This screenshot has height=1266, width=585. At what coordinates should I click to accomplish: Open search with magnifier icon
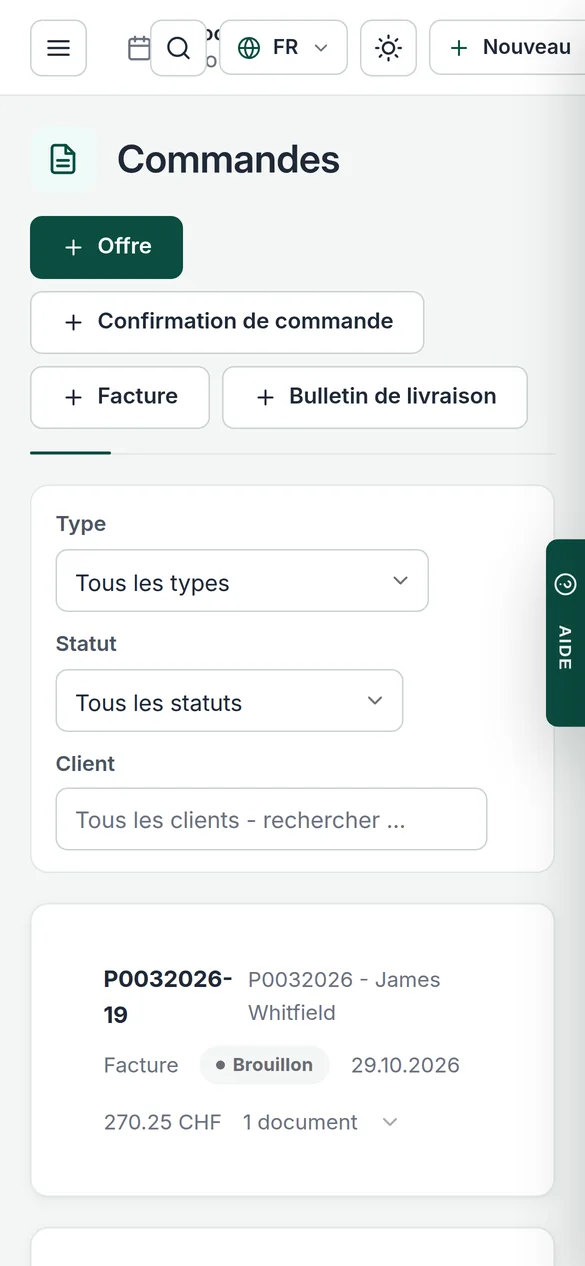pos(178,48)
